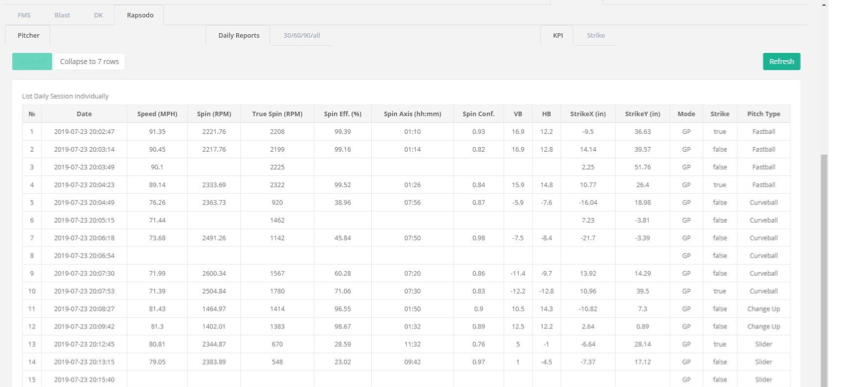Click spin value 2600.34
Image resolution: width=858 pixels, height=387 pixels.
pyautogui.click(x=214, y=273)
